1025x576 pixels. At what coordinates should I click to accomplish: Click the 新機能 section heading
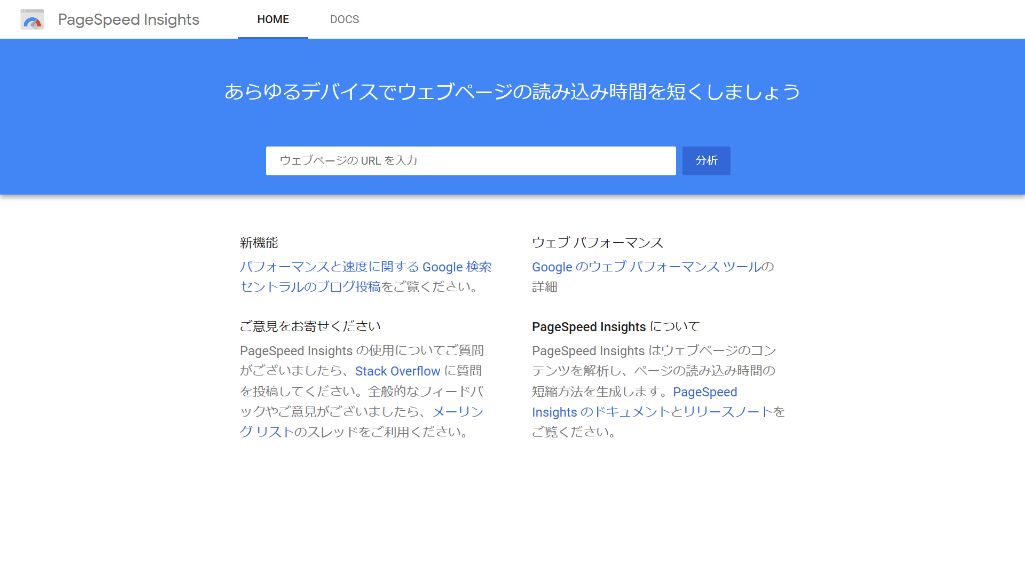(x=258, y=242)
